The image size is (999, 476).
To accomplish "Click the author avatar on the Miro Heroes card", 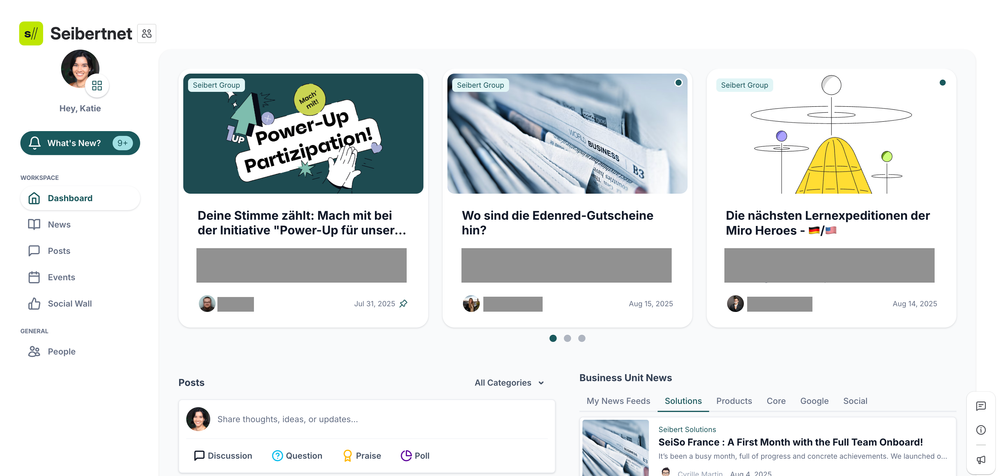I will 735,304.
